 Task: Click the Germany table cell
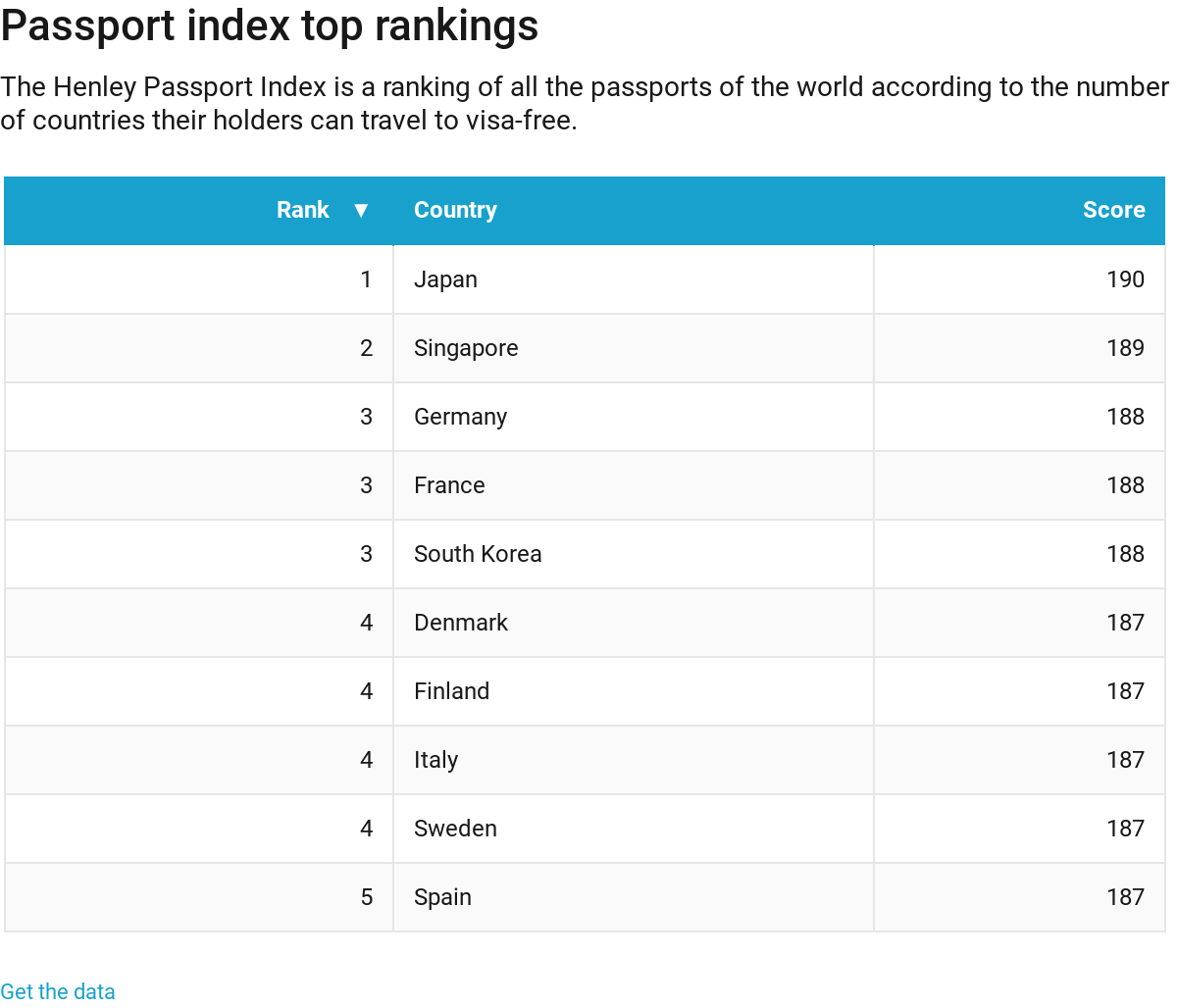point(460,417)
